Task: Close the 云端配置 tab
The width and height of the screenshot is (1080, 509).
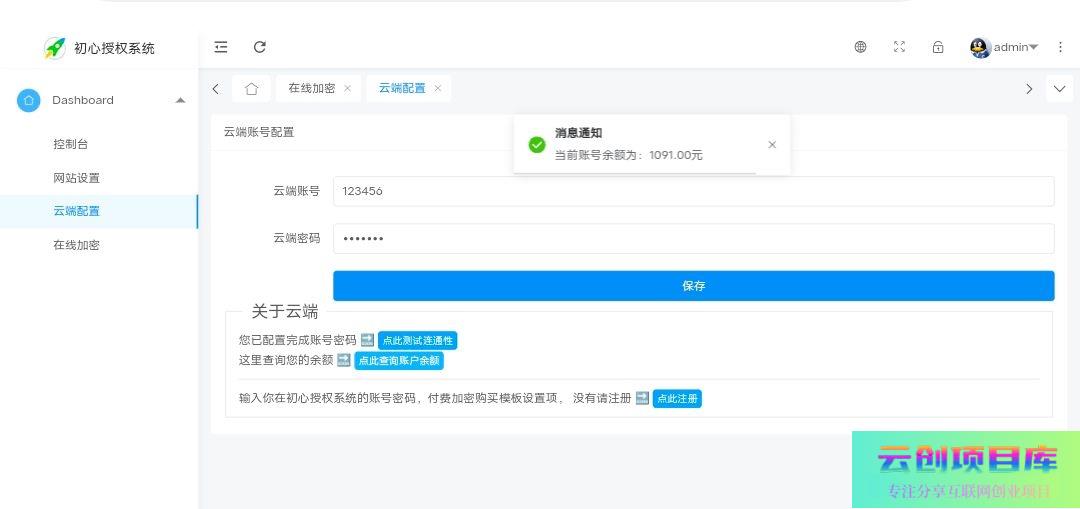Action: tap(438, 88)
